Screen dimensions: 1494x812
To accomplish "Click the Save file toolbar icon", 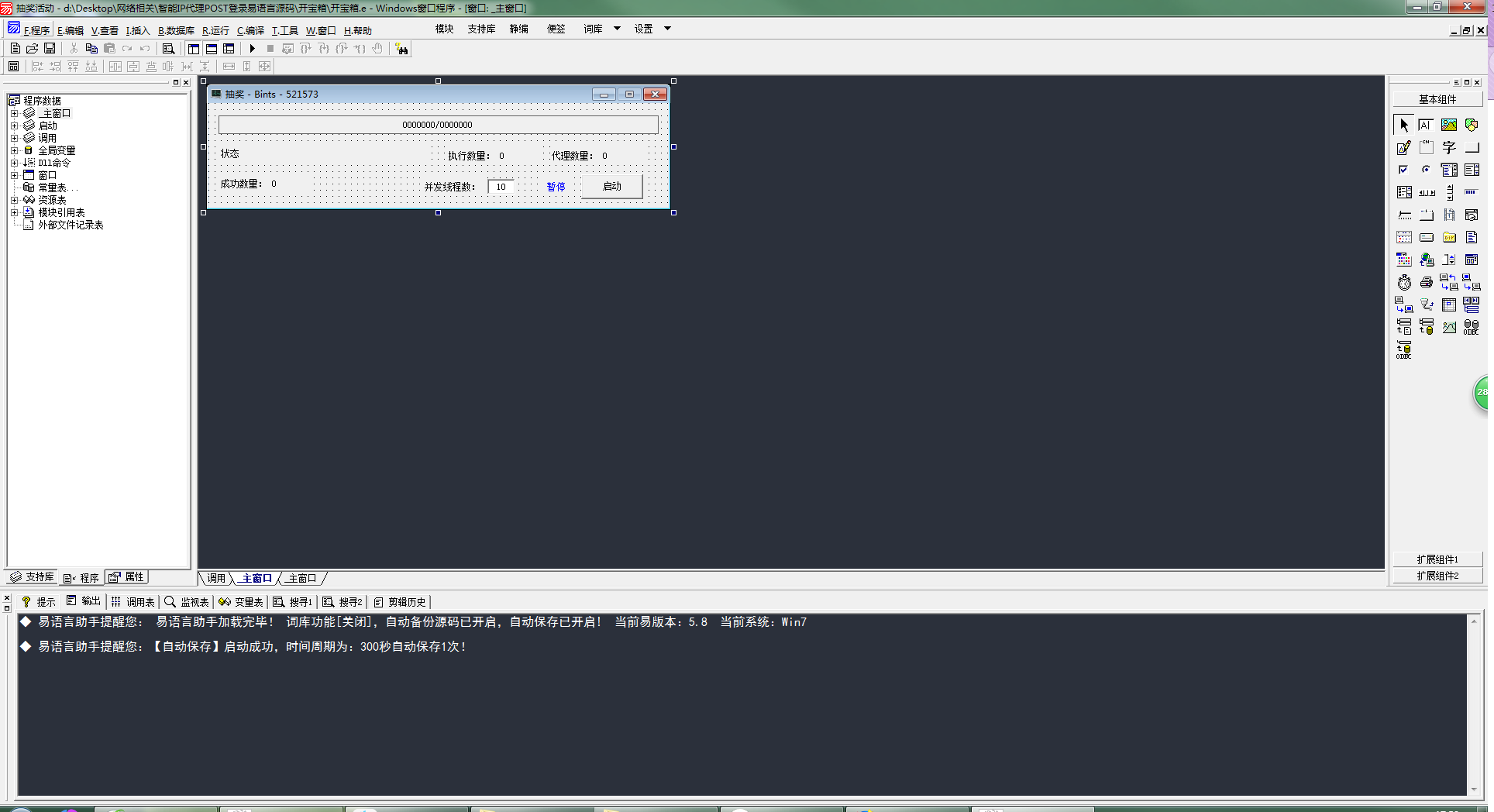I will point(50,49).
